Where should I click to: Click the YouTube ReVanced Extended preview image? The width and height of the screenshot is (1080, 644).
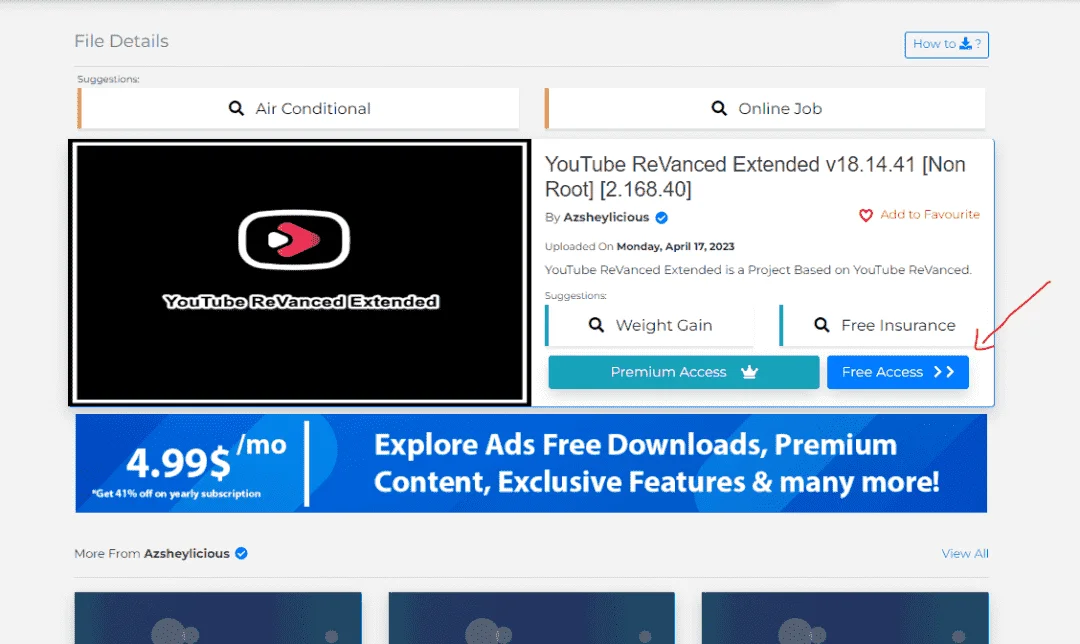pos(300,272)
